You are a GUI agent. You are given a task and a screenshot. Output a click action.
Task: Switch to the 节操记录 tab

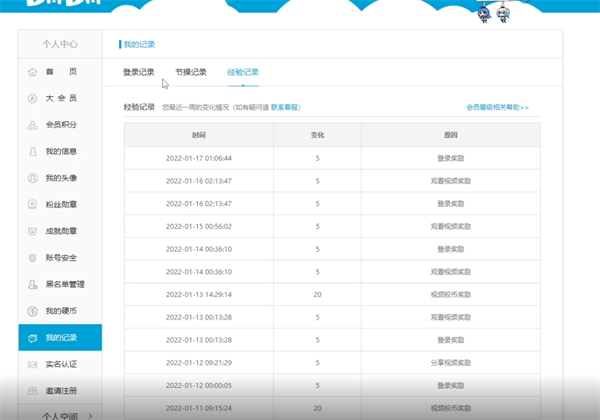pyautogui.click(x=190, y=72)
